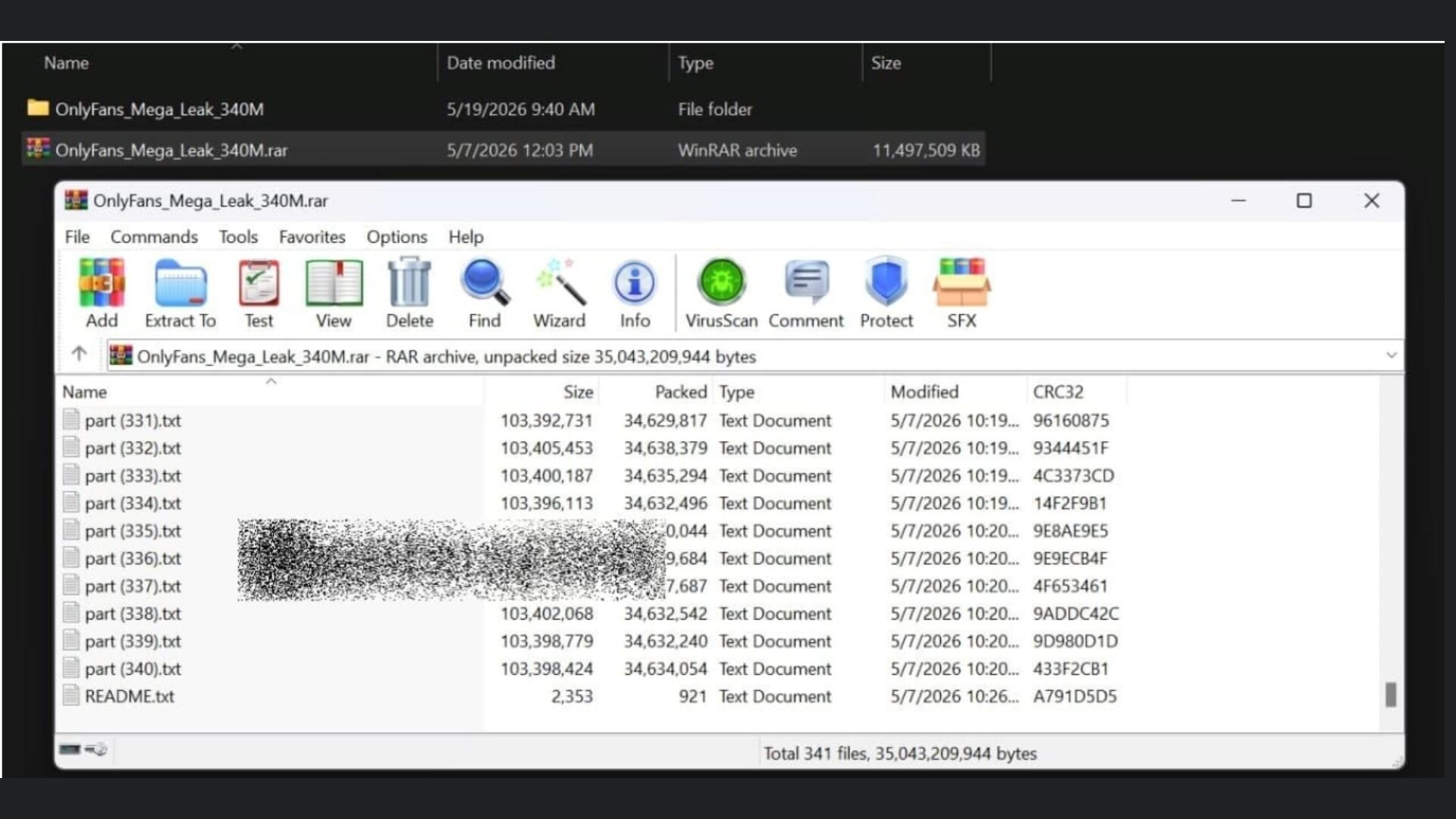Open the View file tool
This screenshot has width=1456, height=819.
pos(334,283)
